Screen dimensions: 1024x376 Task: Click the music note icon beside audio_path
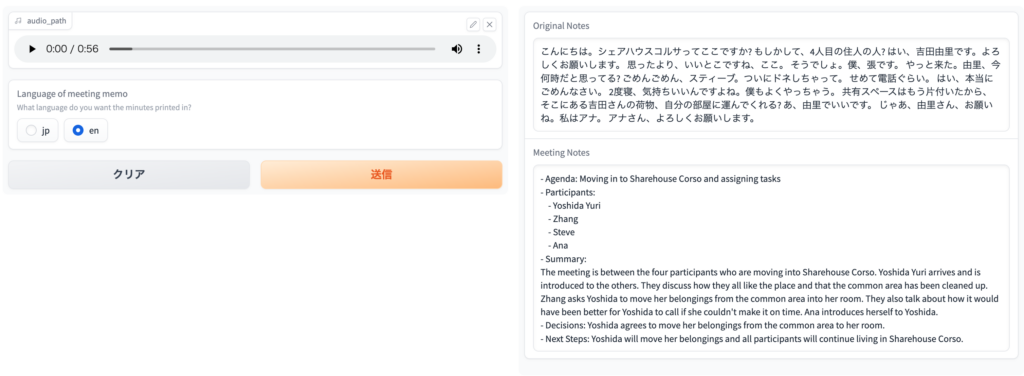[x=18, y=20]
